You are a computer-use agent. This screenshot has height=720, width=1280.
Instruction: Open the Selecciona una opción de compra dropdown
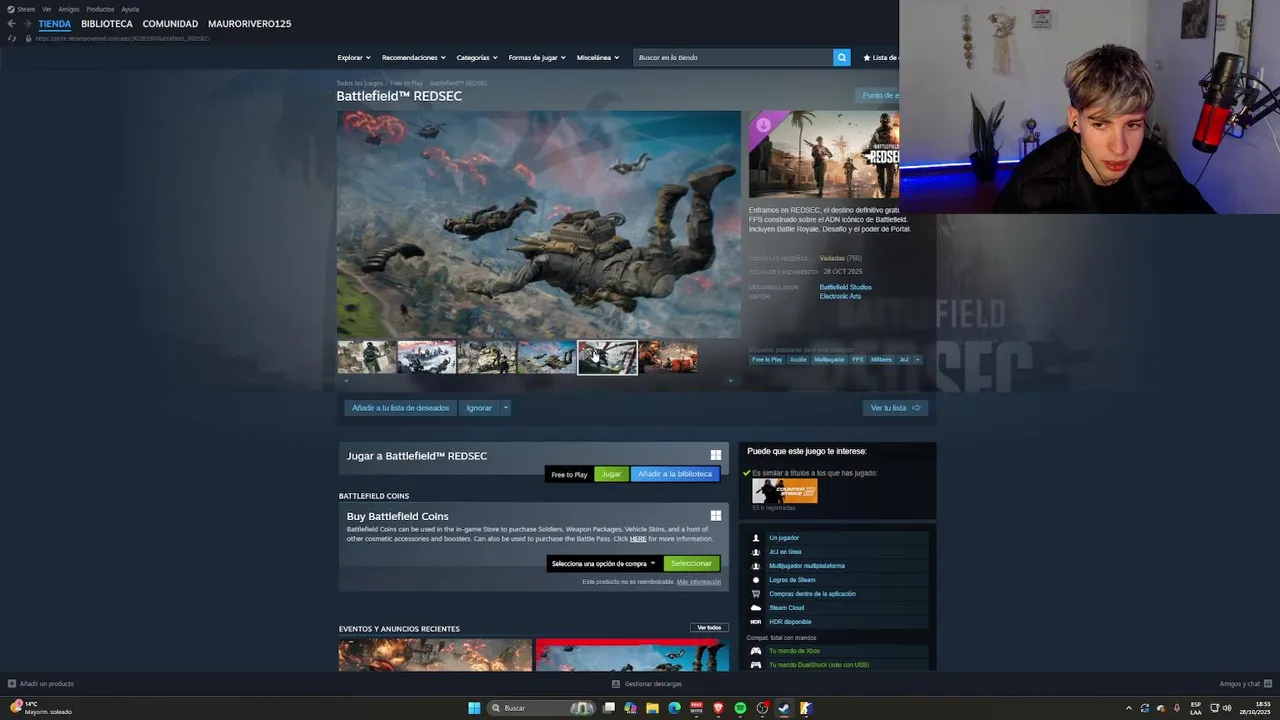point(604,564)
